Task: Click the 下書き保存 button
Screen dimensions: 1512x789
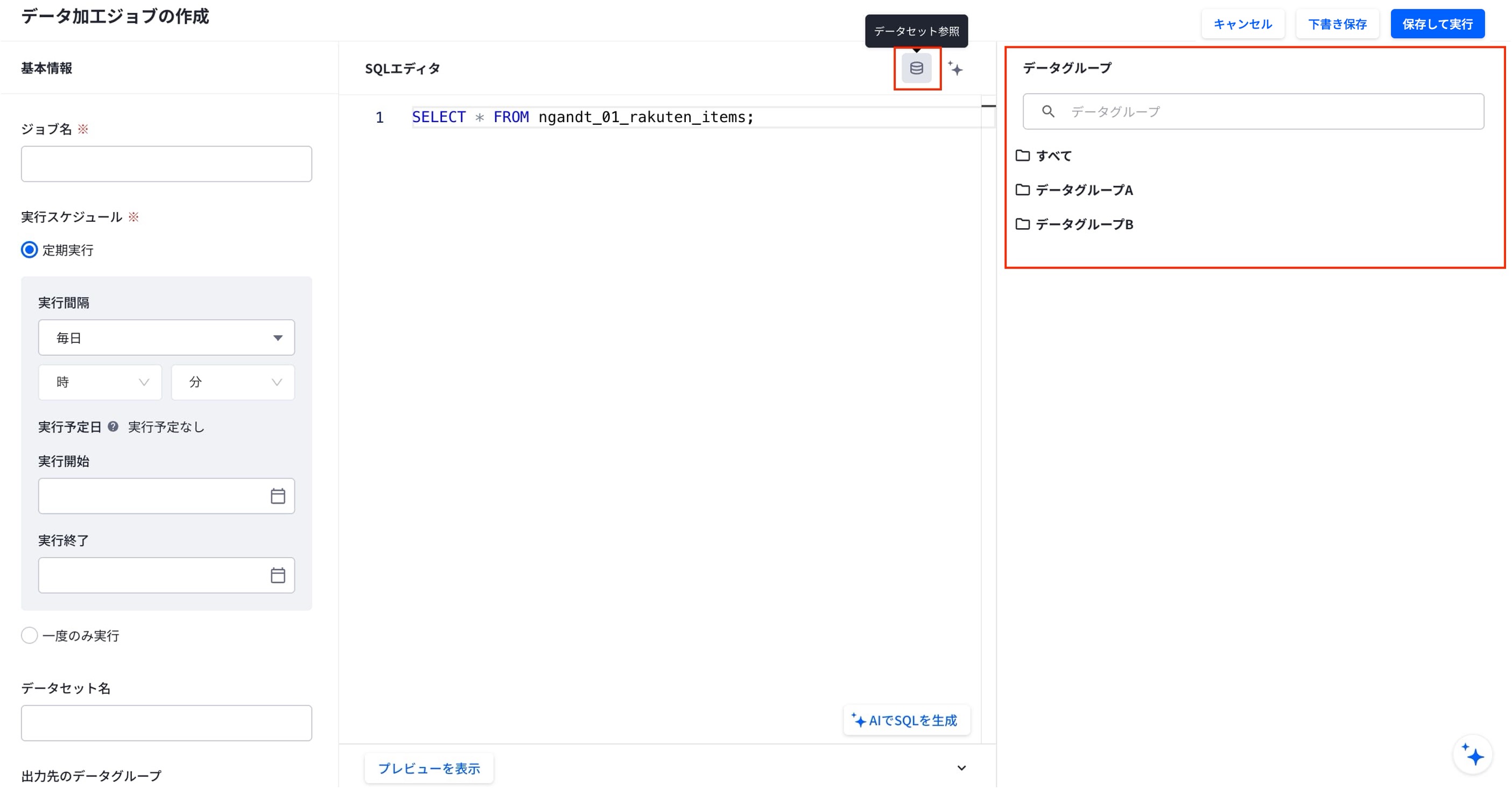Action: (1337, 24)
